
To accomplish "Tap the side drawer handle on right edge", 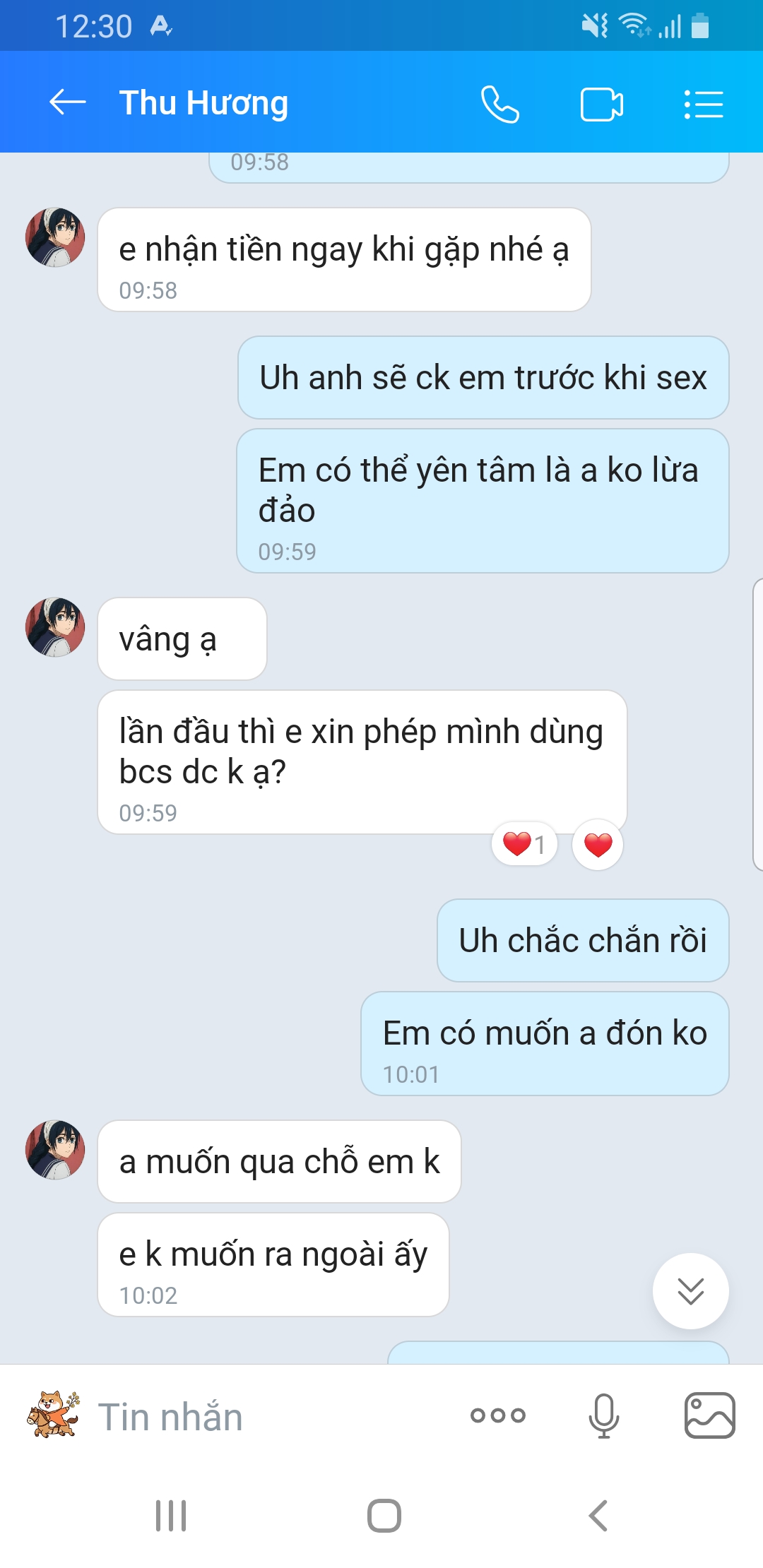I will [x=757, y=724].
